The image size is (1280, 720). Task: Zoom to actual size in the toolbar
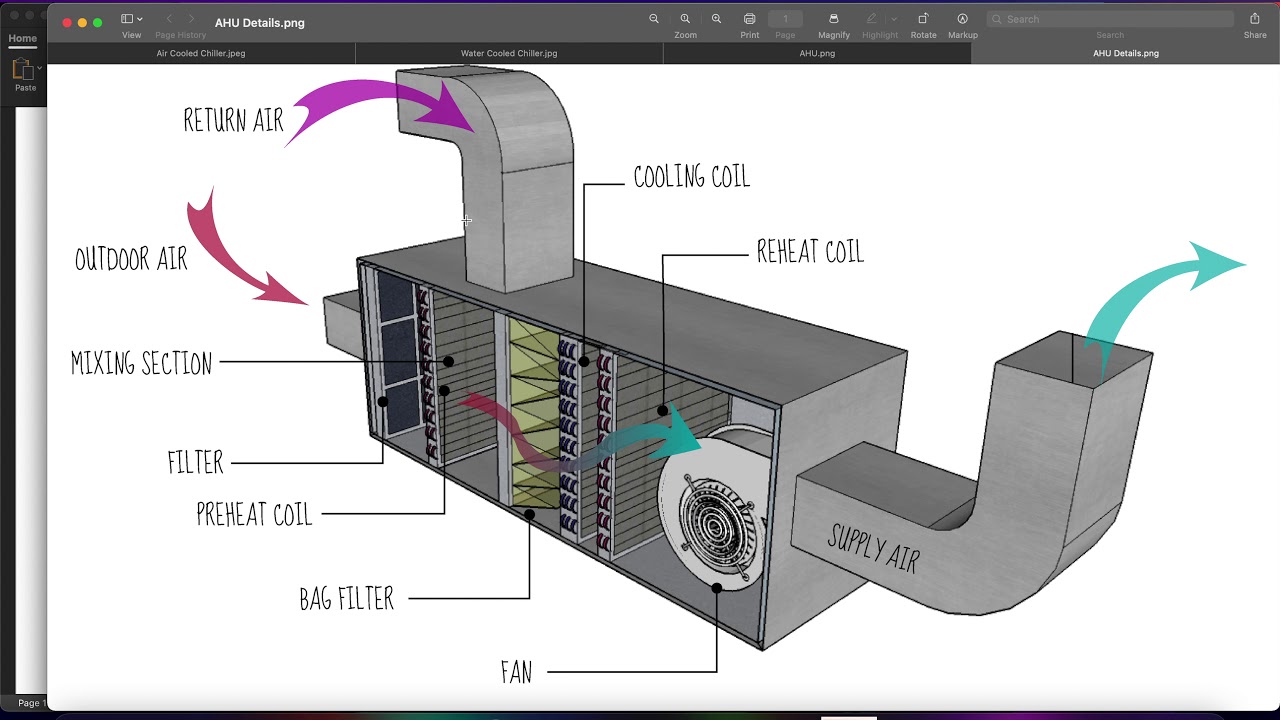685,19
